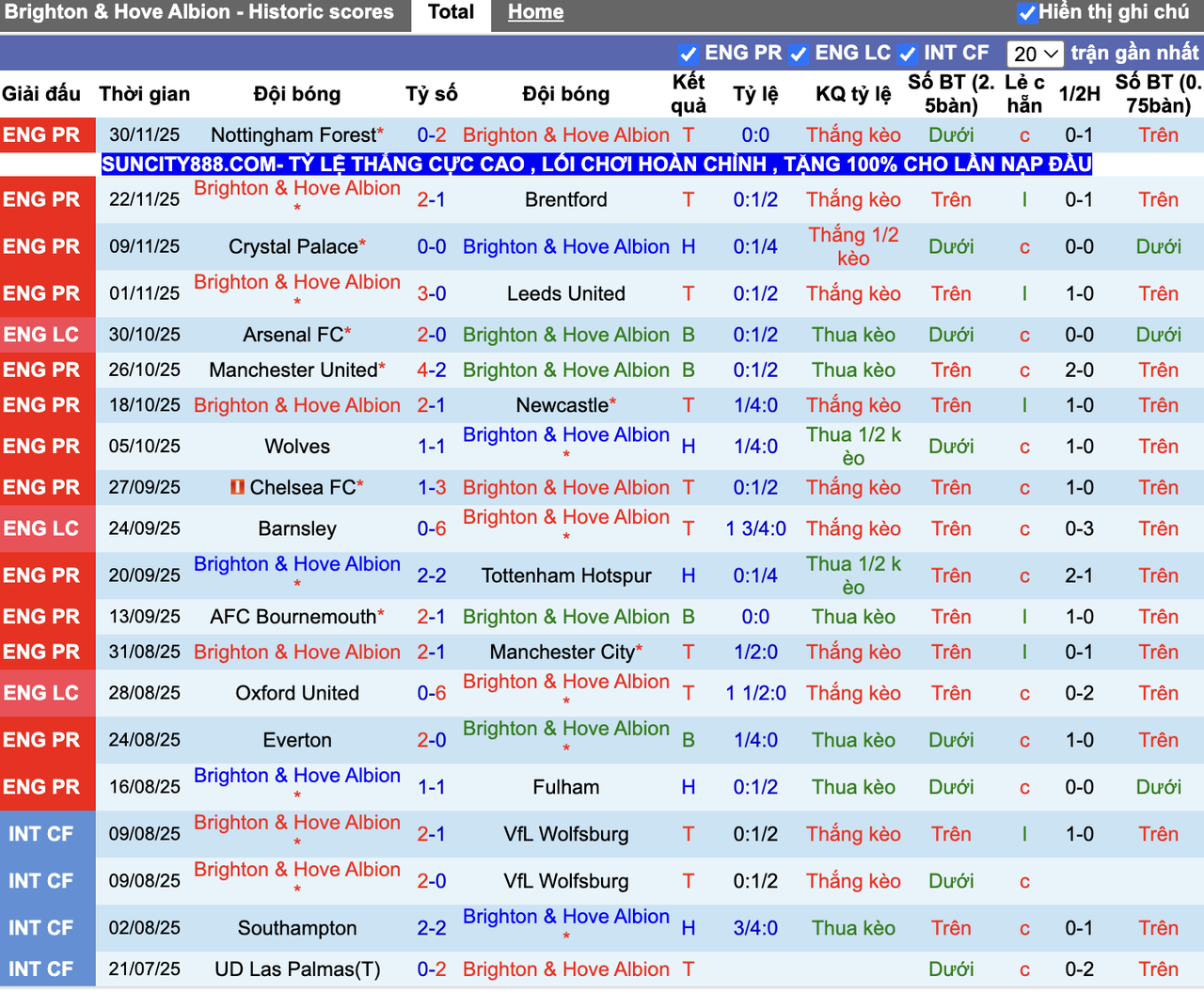Click the 1/2:0 odds in Manchester City row

(755, 653)
